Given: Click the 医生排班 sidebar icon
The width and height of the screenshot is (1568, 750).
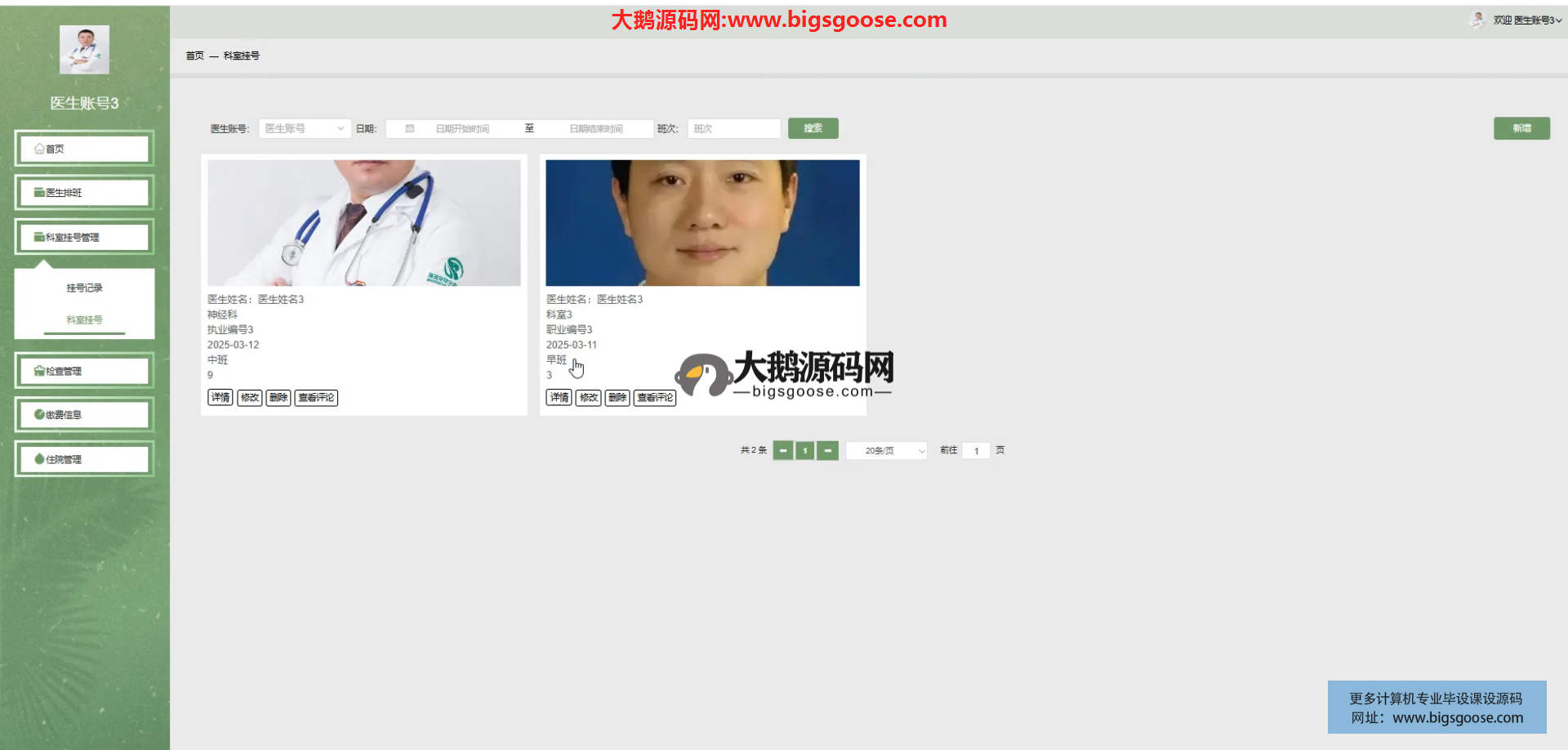Looking at the screenshot, I should pyautogui.click(x=39, y=193).
